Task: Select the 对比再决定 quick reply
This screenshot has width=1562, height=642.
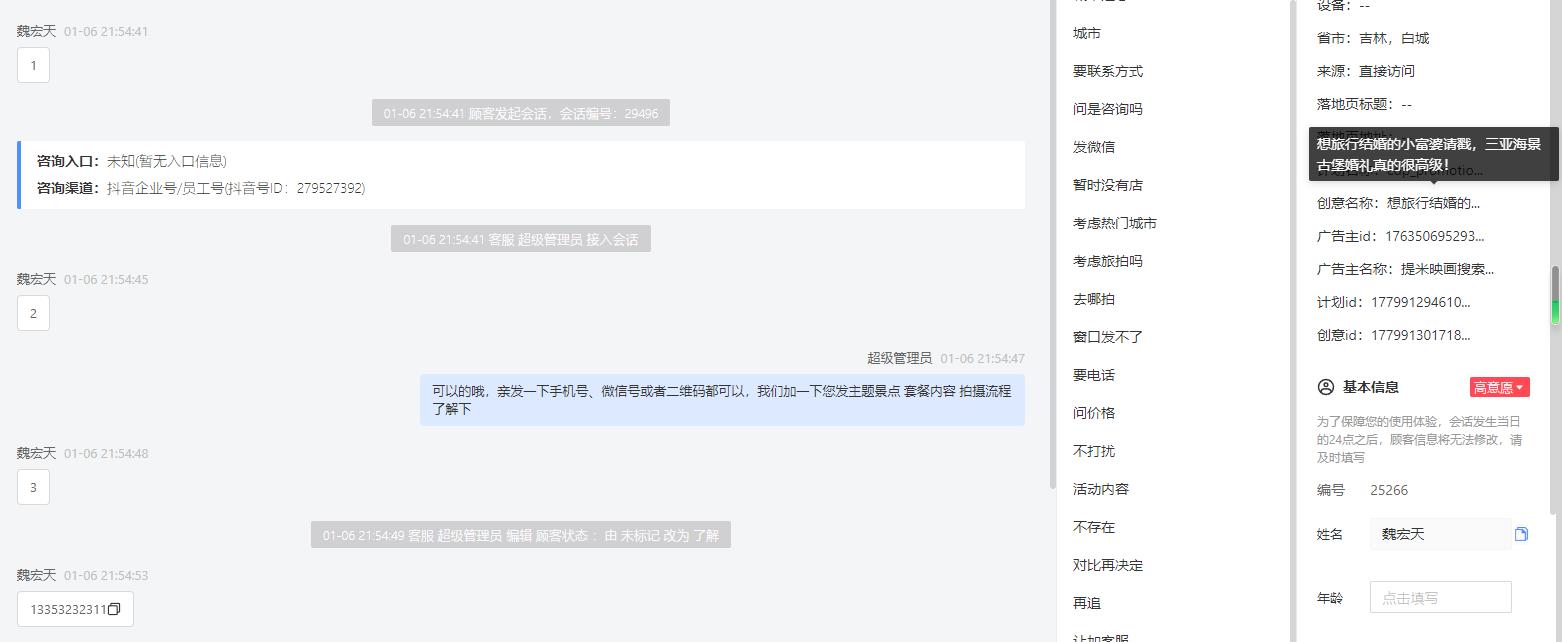Action: tap(1108, 565)
